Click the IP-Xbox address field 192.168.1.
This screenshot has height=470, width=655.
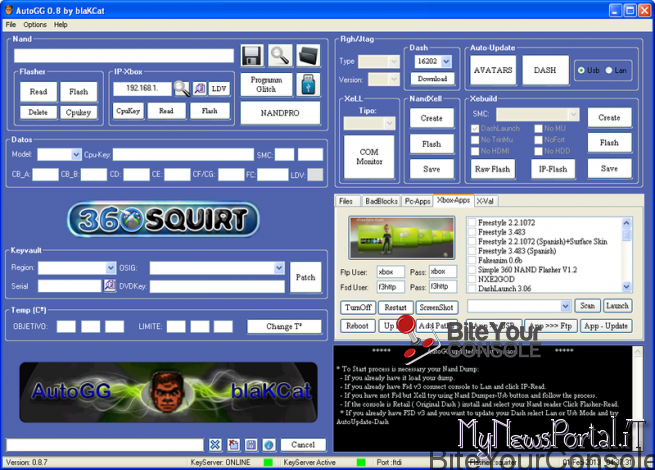pos(142,88)
